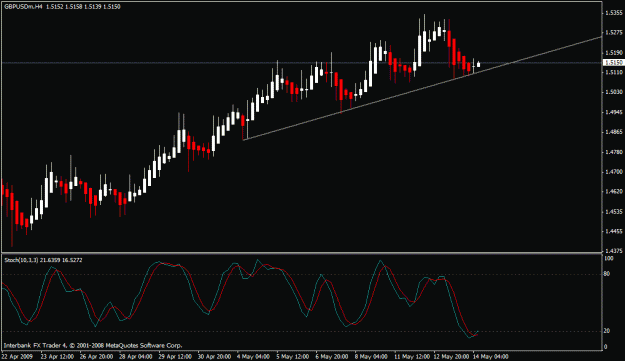Click the 1.4700 price axis label
625x361 pixels.
(x=614, y=172)
